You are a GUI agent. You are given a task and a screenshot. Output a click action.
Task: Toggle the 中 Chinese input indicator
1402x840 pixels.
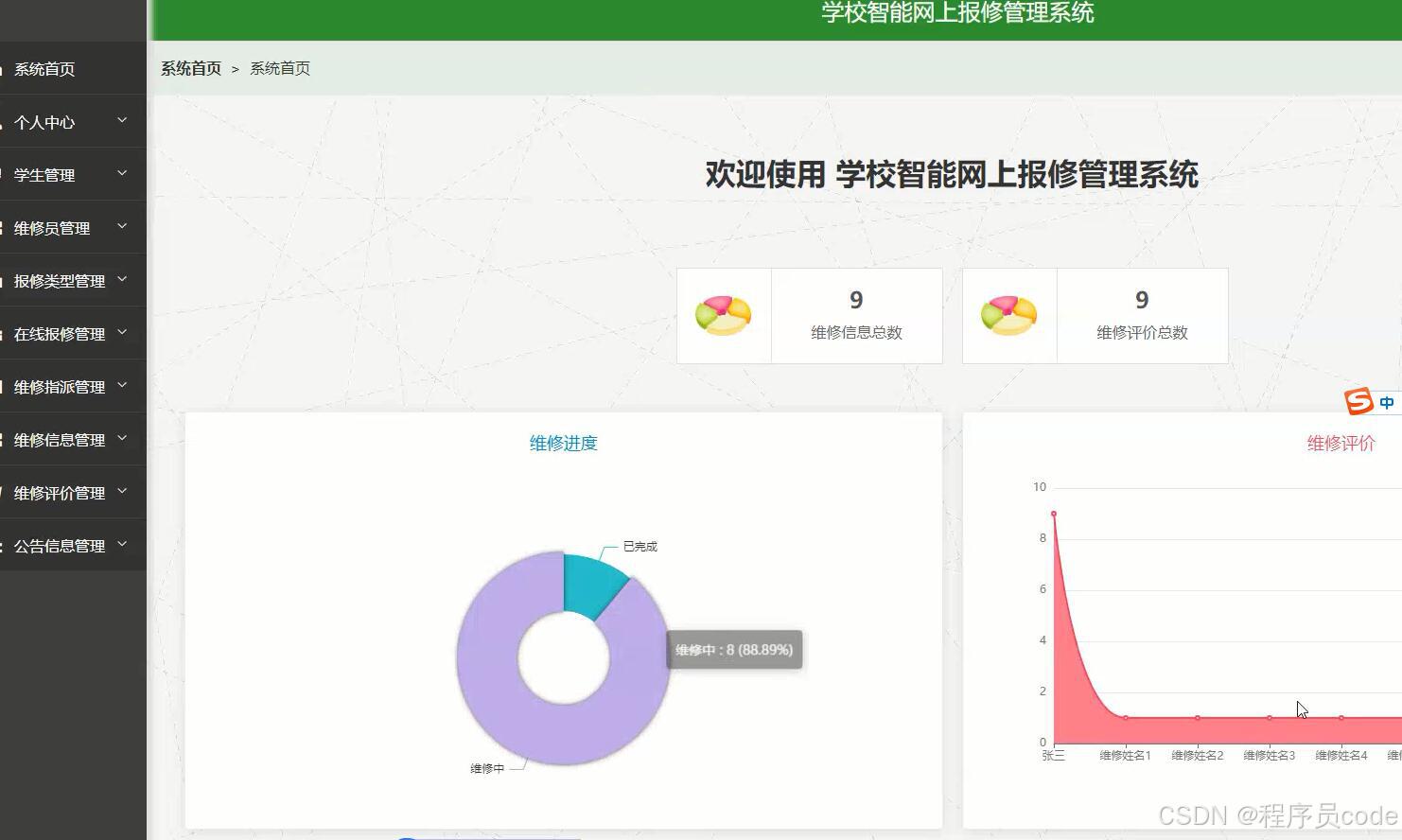tap(1386, 402)
